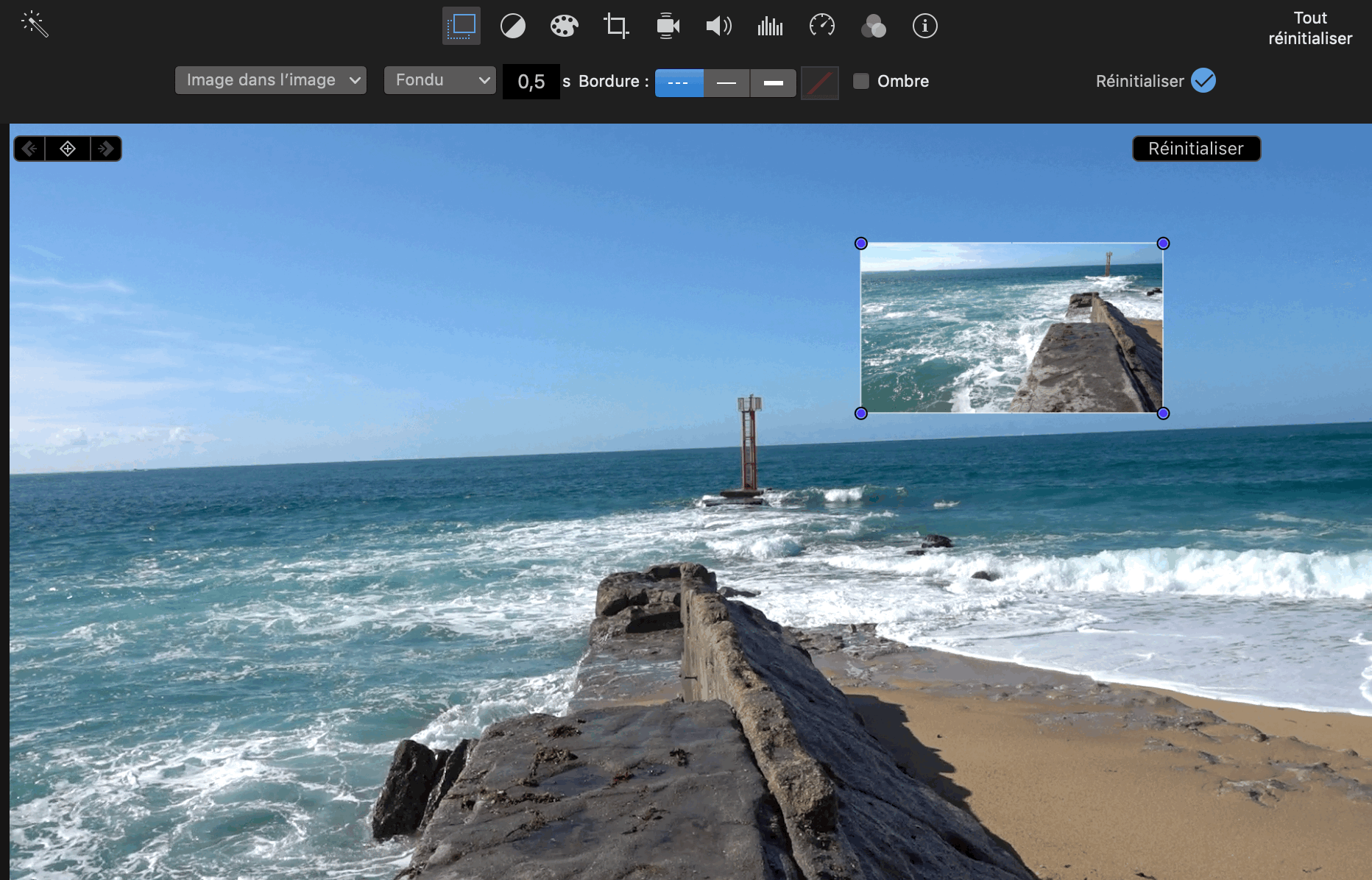Click the border color swatch

(x=819, y=83)
